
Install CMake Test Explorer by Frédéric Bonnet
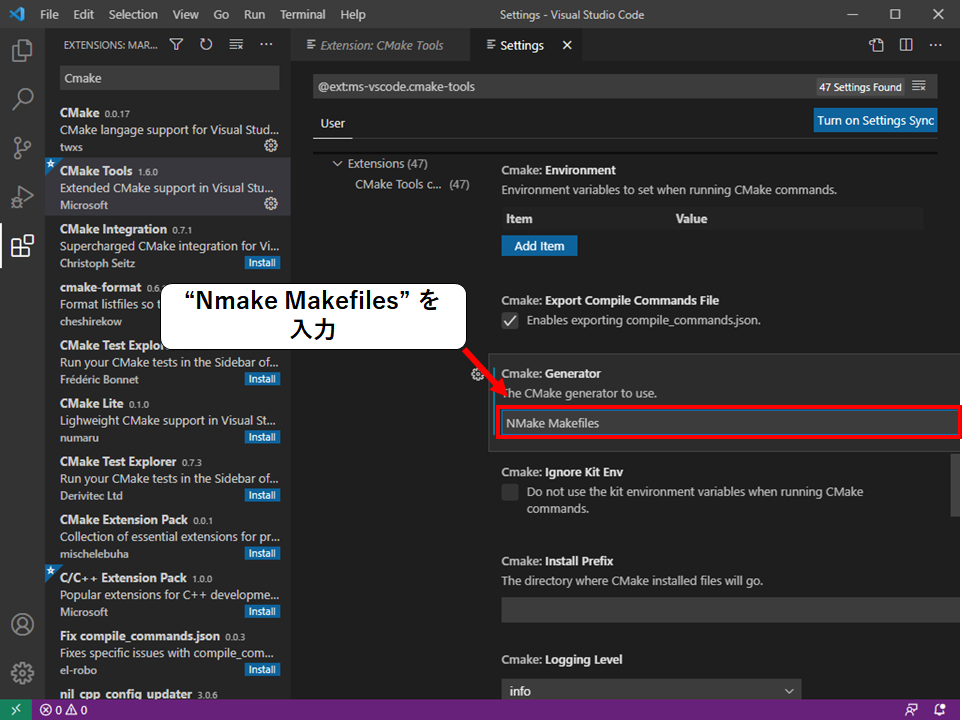click(262, 379)
